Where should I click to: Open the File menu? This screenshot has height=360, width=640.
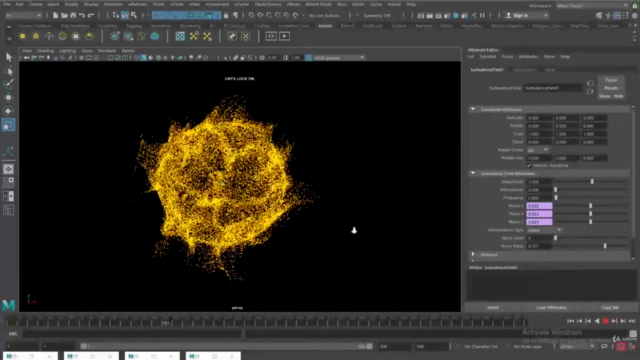pos(7,4)
